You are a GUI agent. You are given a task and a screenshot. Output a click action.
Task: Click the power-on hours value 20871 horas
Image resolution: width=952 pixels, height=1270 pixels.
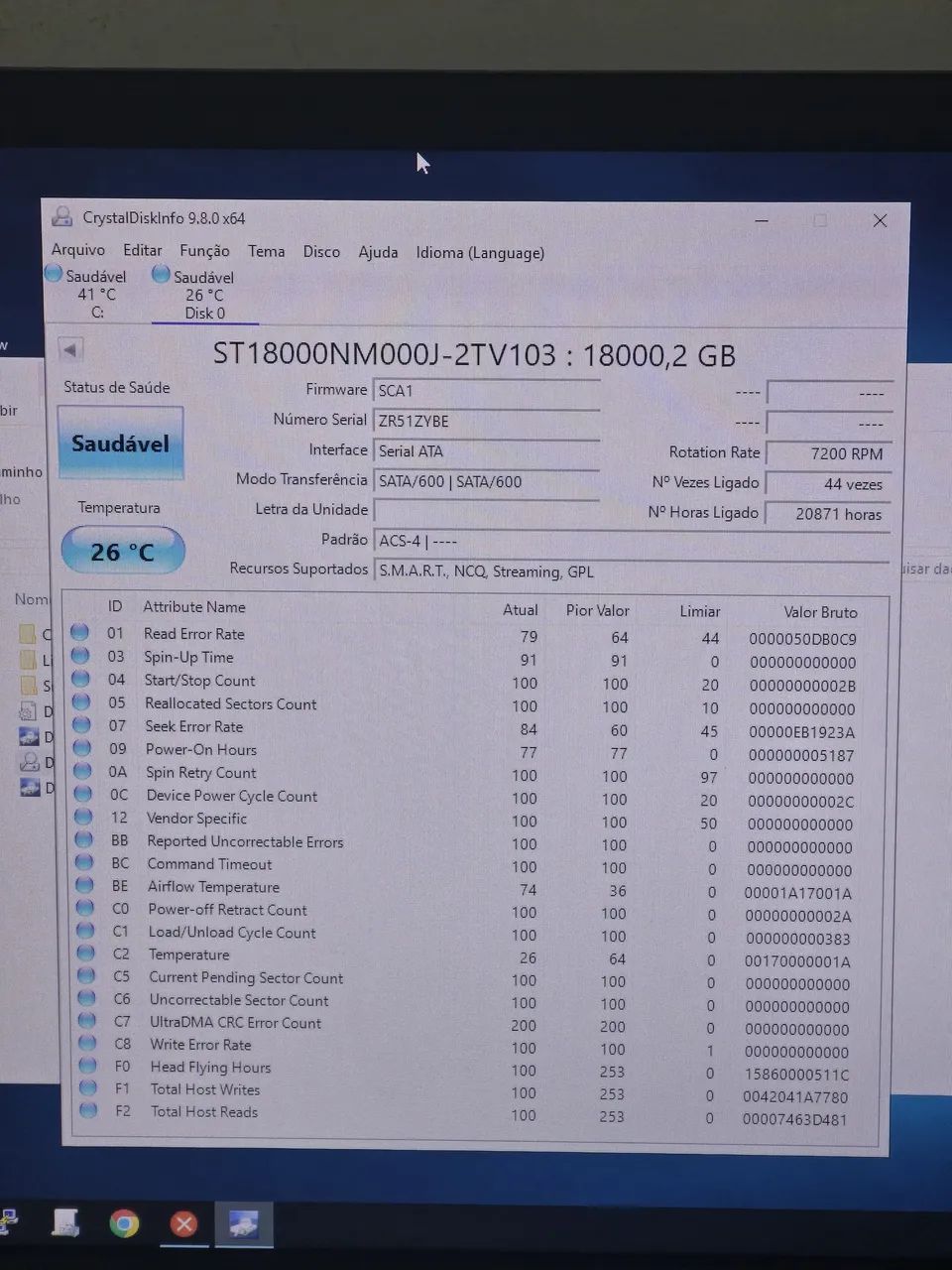830,514
